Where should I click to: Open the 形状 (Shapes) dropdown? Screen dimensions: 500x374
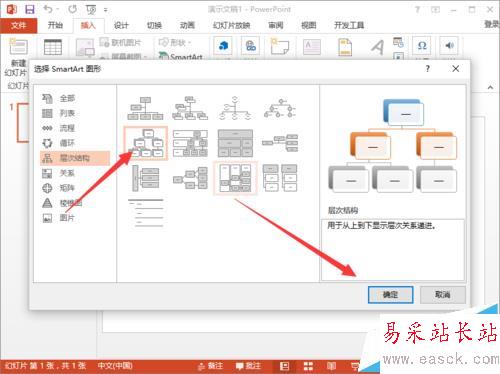tap(175, 42)
